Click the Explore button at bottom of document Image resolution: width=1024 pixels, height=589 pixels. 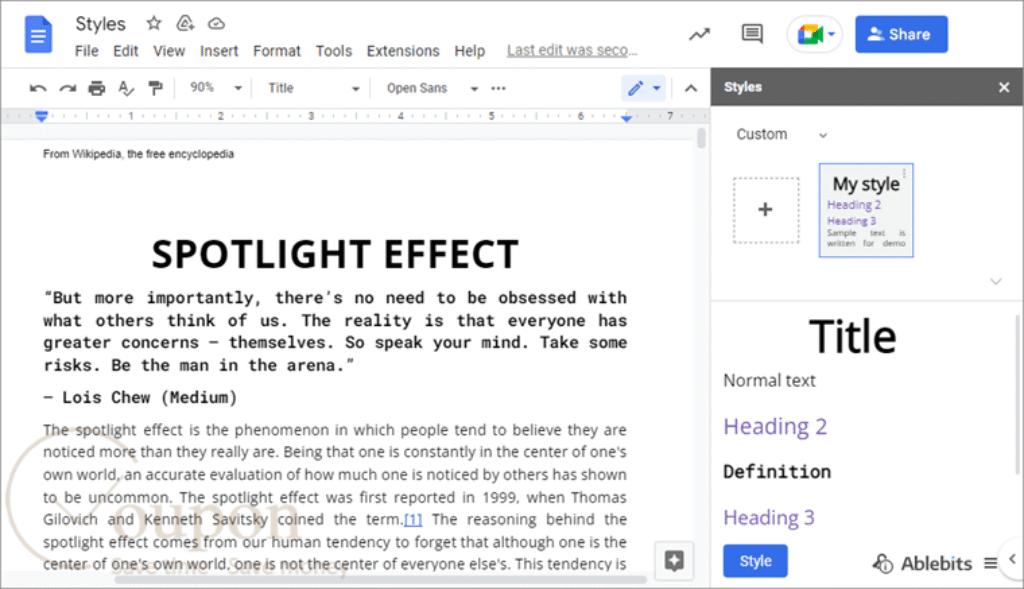point(674,560)
